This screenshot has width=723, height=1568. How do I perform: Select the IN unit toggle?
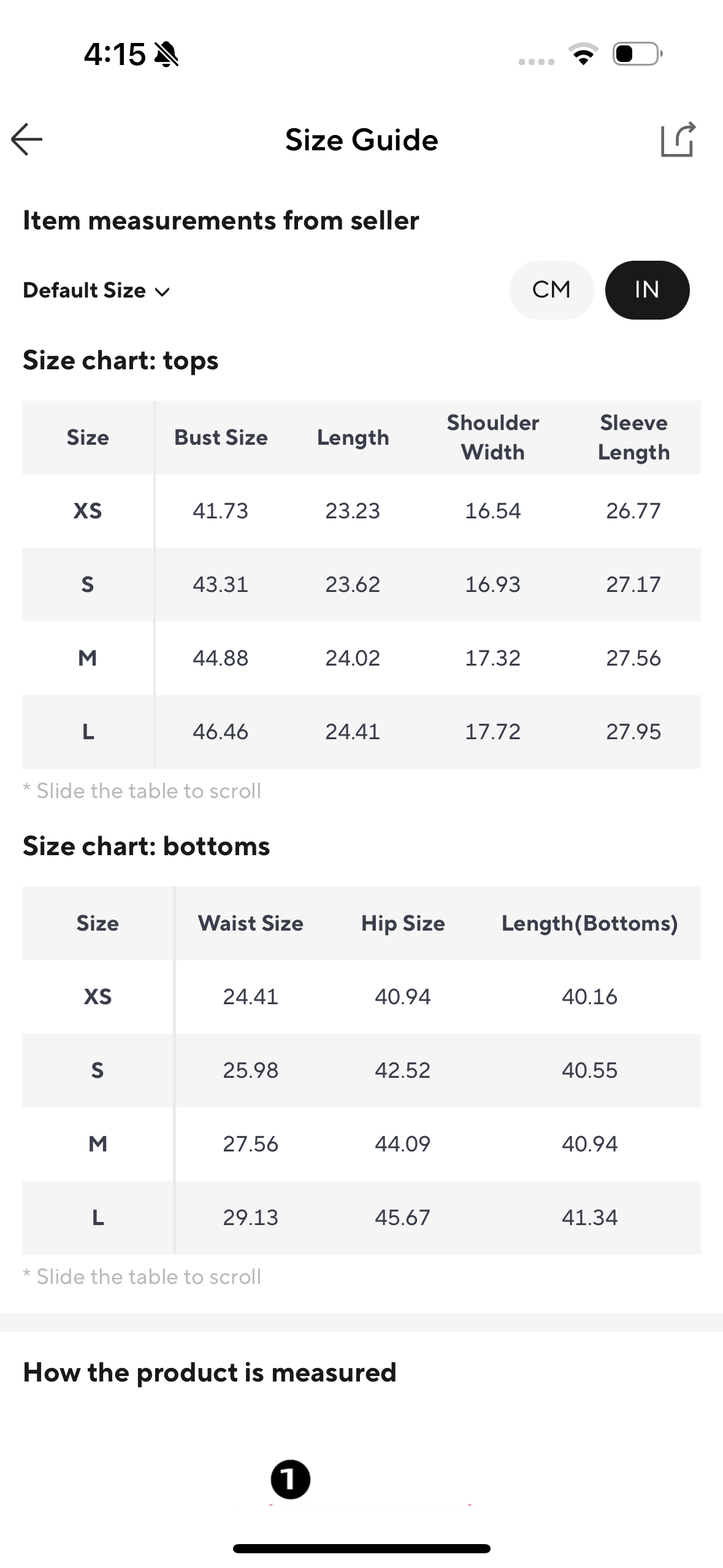[647, 290]
